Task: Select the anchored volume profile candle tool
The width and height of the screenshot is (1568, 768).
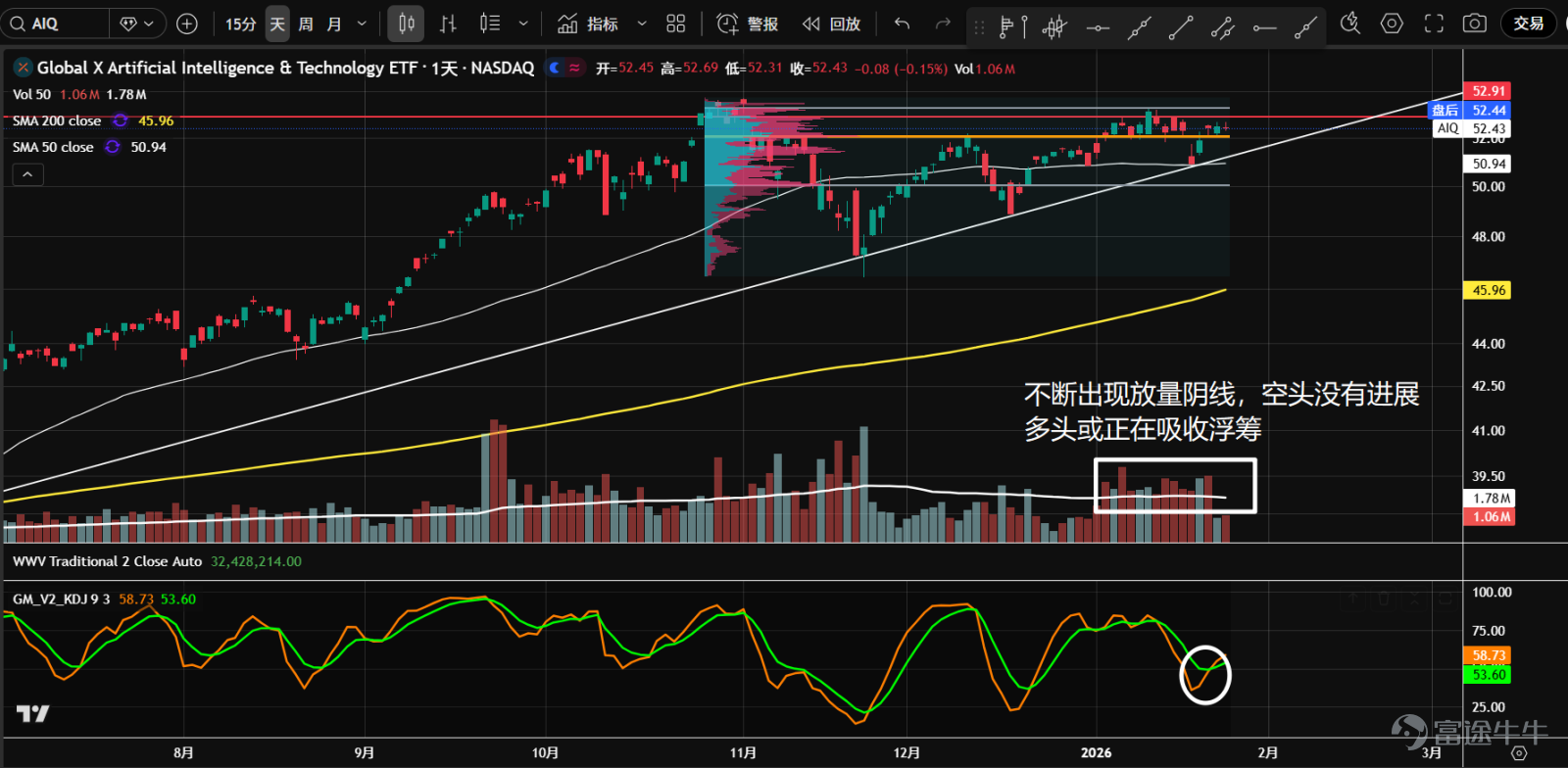Action: [x=1054, y=27]
